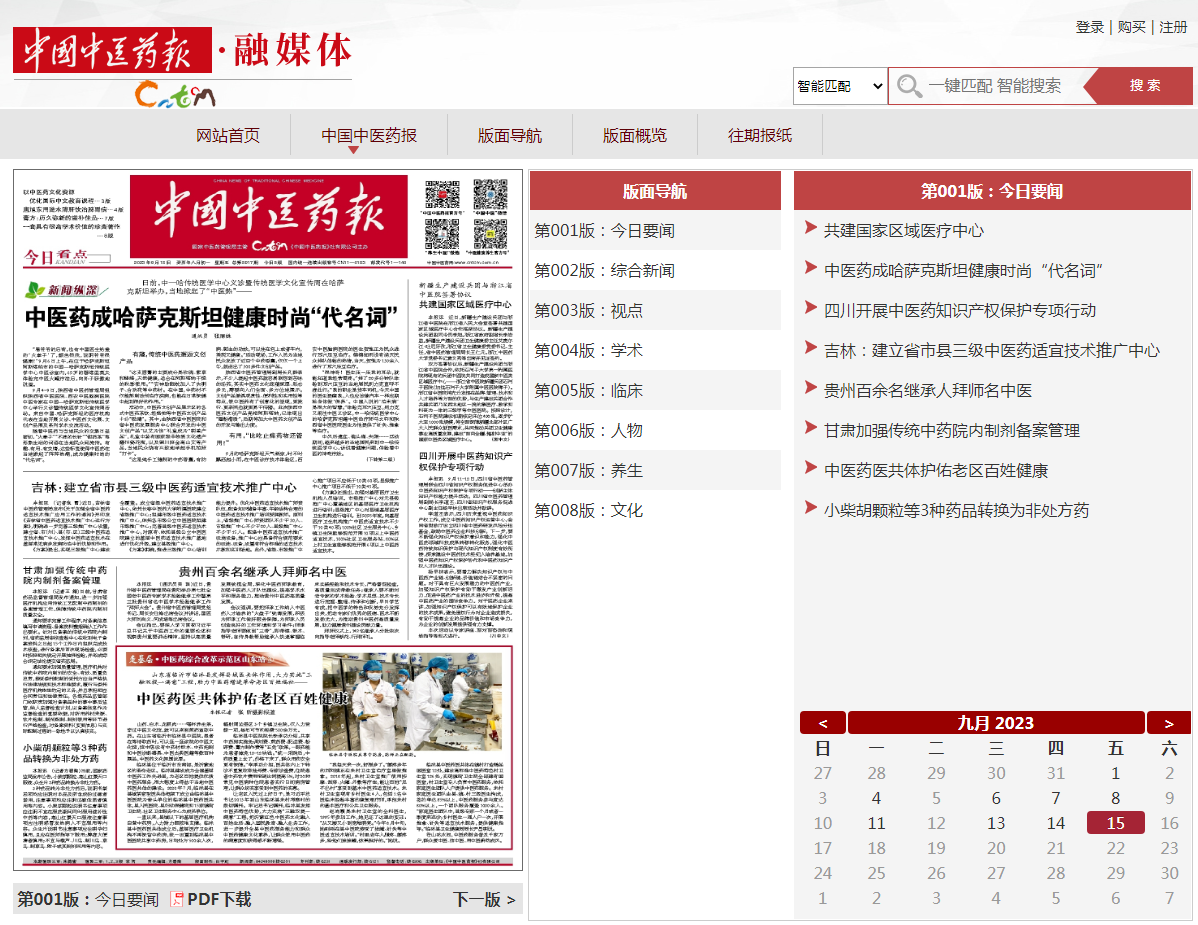Click 贵州百余名继承人拜师名中医 headline on newspaper page
Viewport: 1198px width, 925px height.
pyautogui.click(x=262, y=571)
